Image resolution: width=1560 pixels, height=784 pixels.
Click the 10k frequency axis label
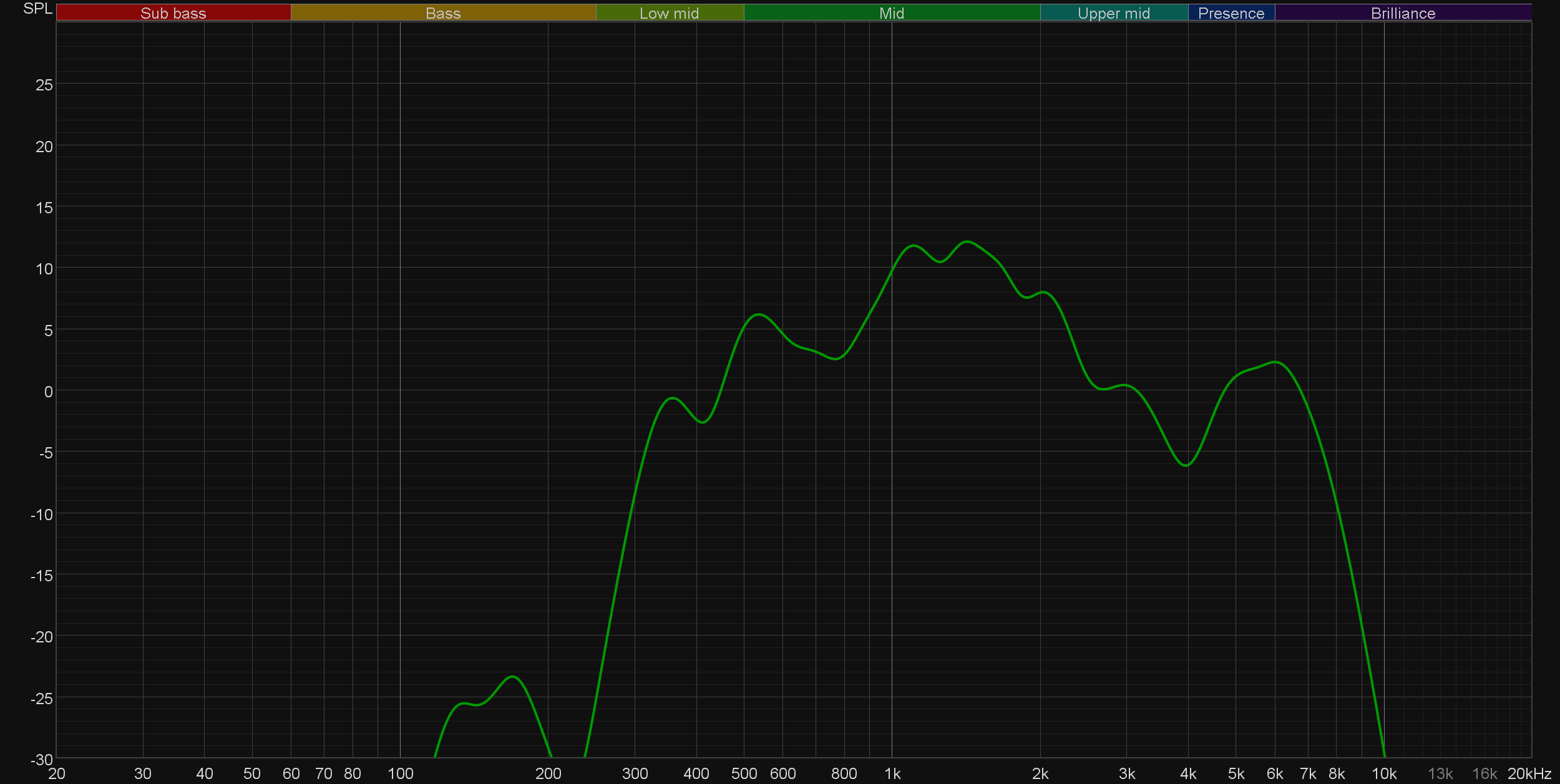pyautogui.click(x=1383, y=774)
